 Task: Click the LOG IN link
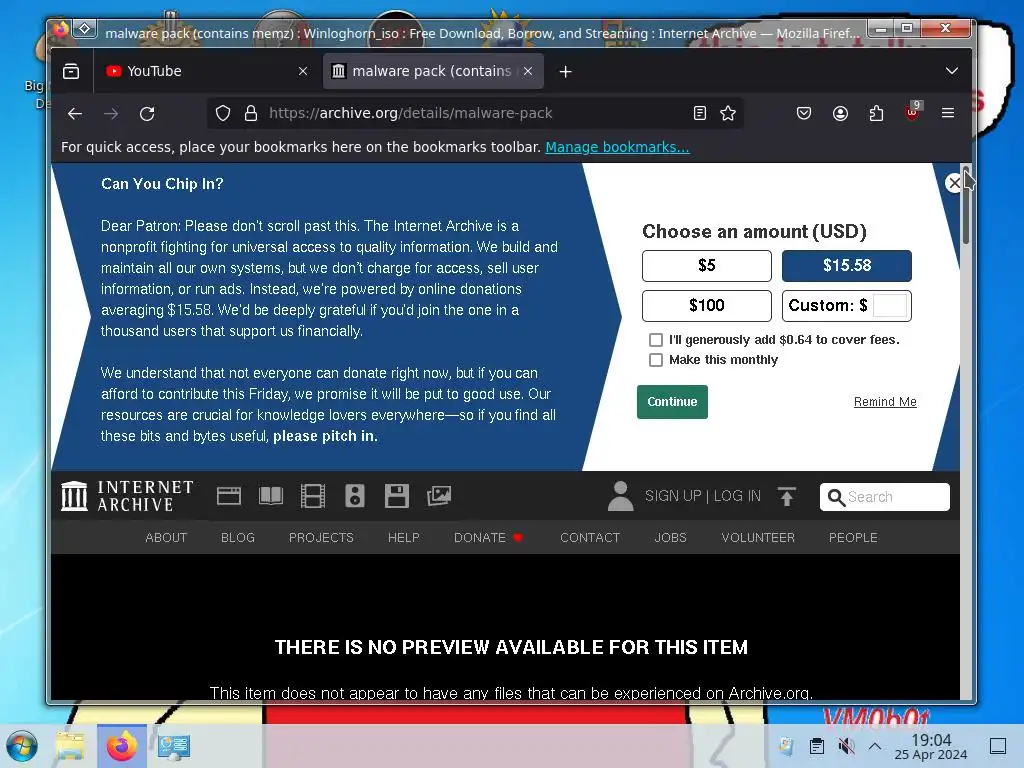[x=737, y=496]
